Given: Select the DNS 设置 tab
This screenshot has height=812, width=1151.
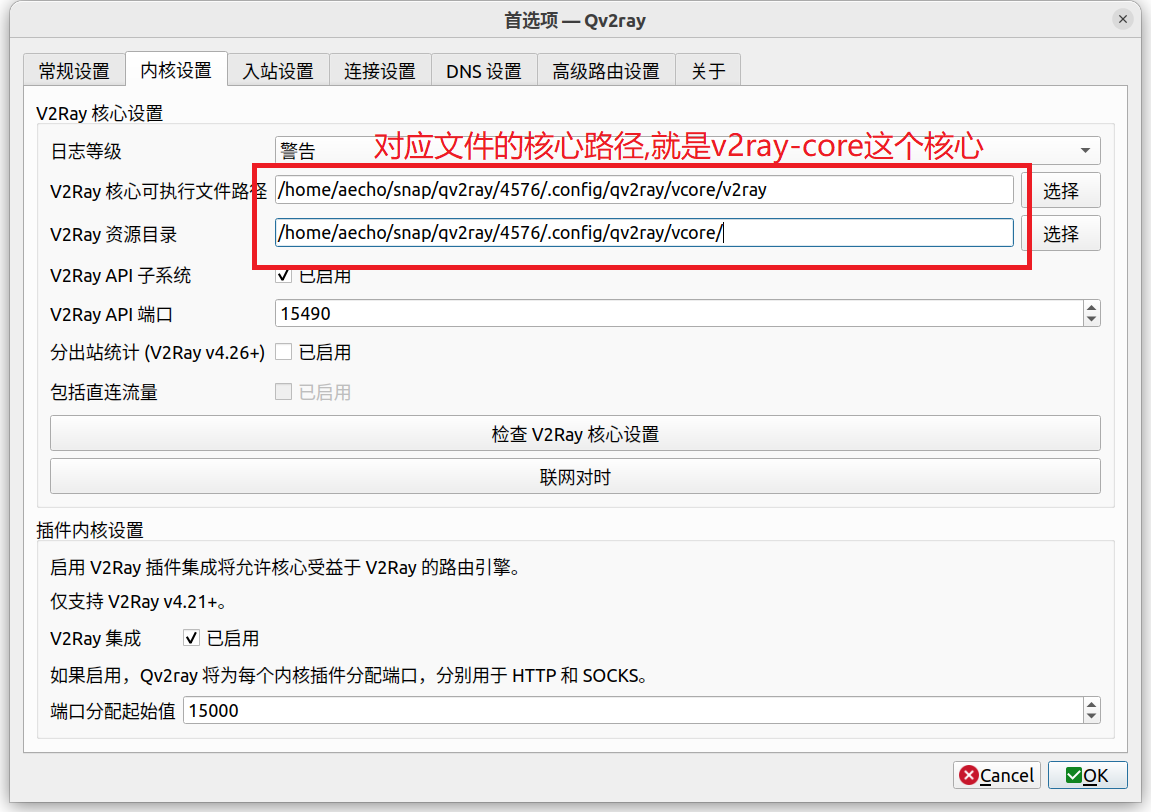Looking at the screenshot, I should coord(484,71).
